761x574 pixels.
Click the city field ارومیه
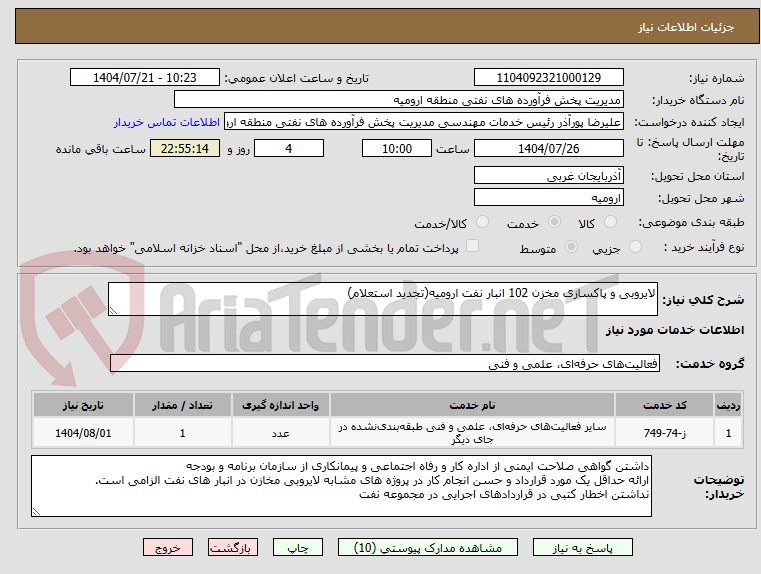[548, 197]
